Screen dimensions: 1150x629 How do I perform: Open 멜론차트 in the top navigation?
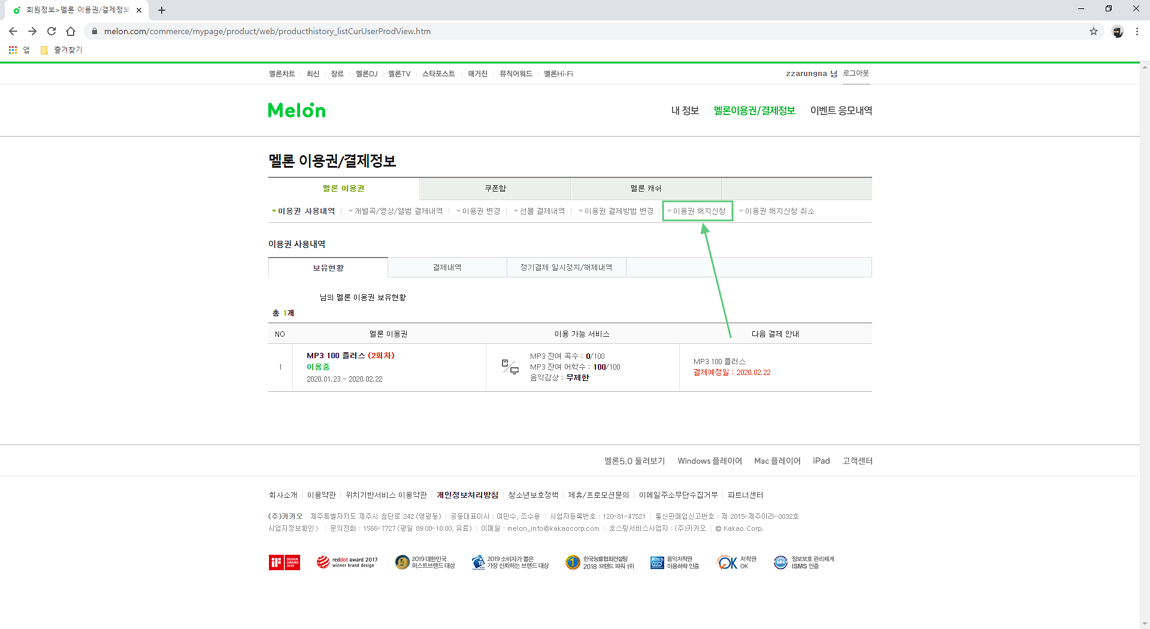(282, 74)
